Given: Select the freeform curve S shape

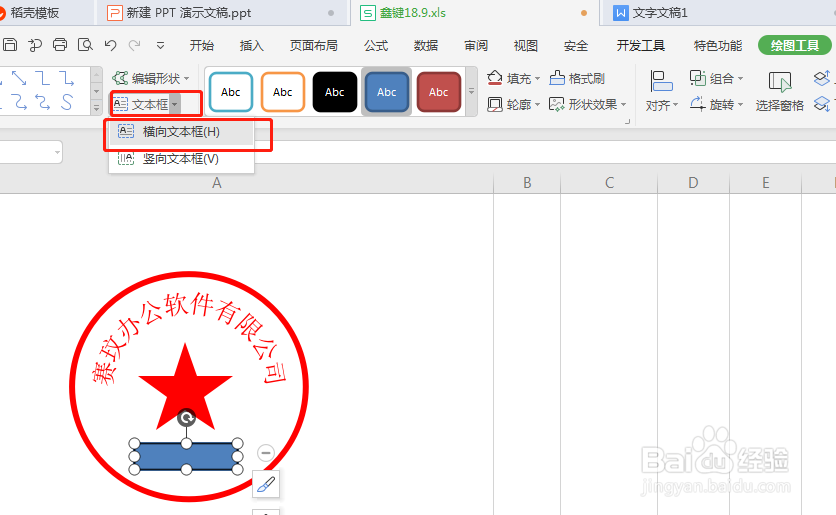Looking at the screenshot, I should [66, 101].
